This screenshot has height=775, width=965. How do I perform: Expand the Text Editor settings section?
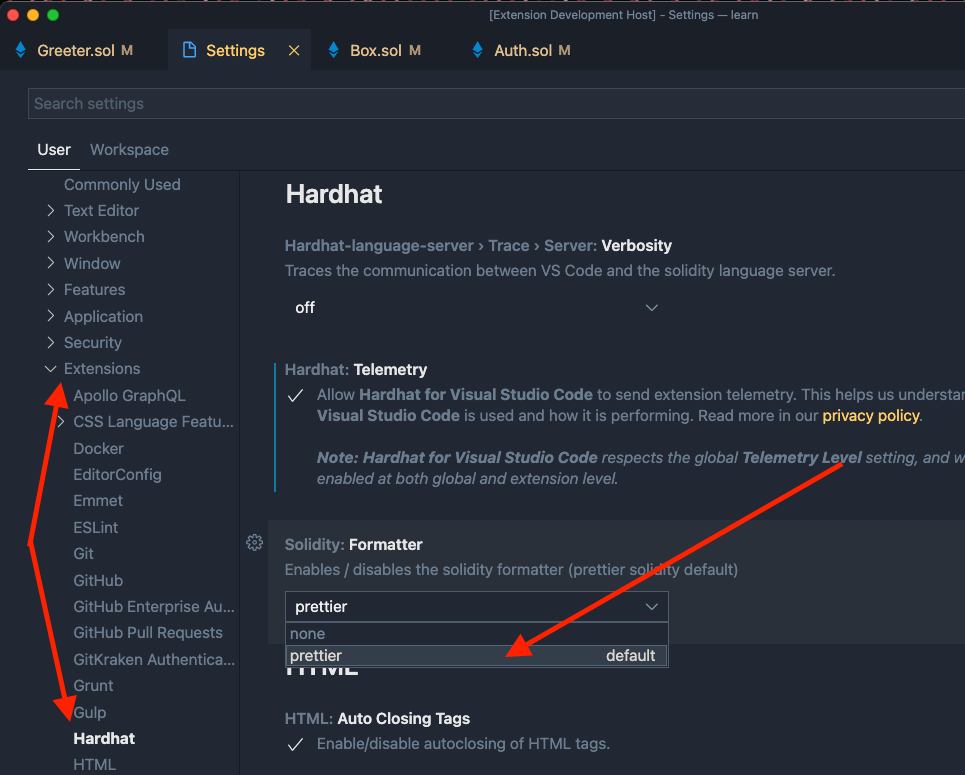click(50, 211)
